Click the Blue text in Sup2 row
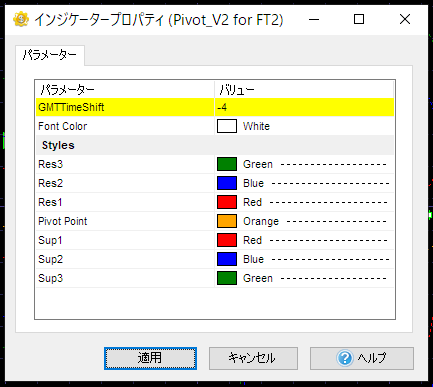The width and height of the screenshot is (433, 387). (x=253, y=259)
